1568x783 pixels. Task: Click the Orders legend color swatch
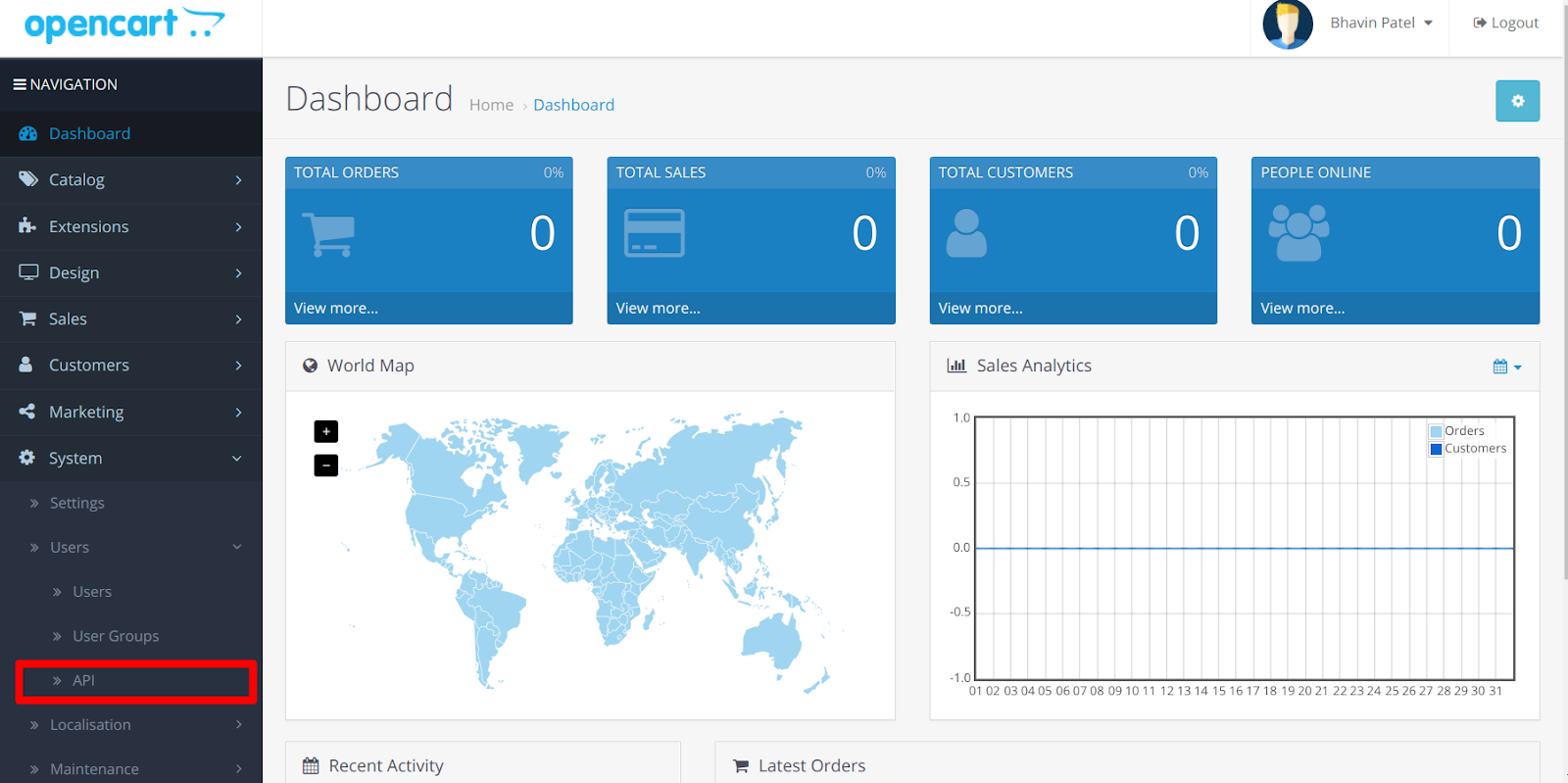tap(1436, 431)
